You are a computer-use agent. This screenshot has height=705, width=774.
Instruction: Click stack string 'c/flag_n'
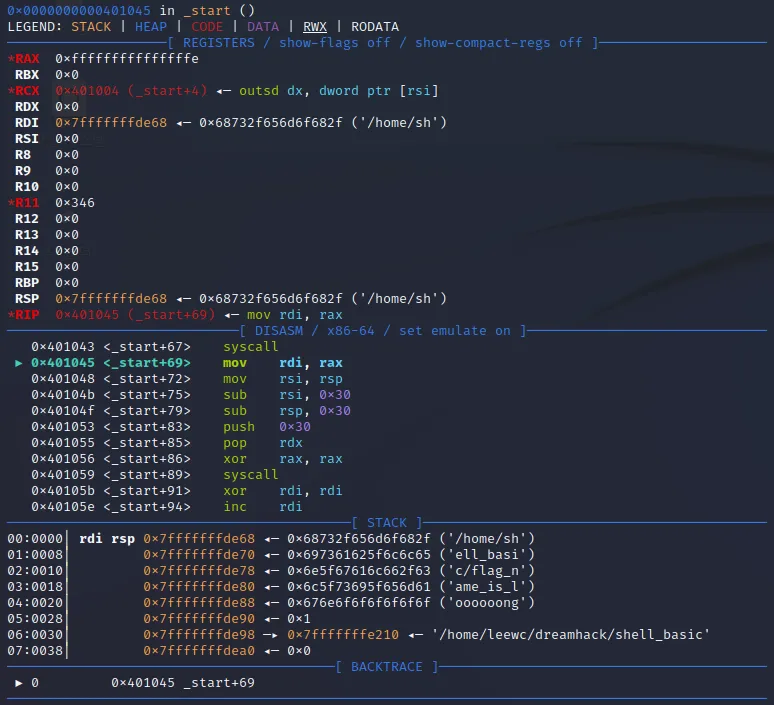click(x=487, y=571)
